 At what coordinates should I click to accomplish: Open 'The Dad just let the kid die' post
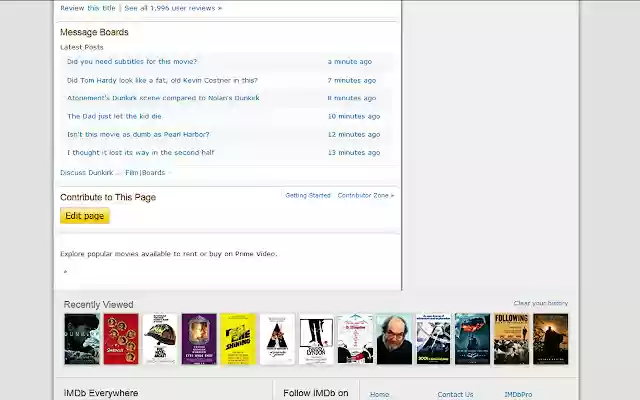click(x=114, y=116)
